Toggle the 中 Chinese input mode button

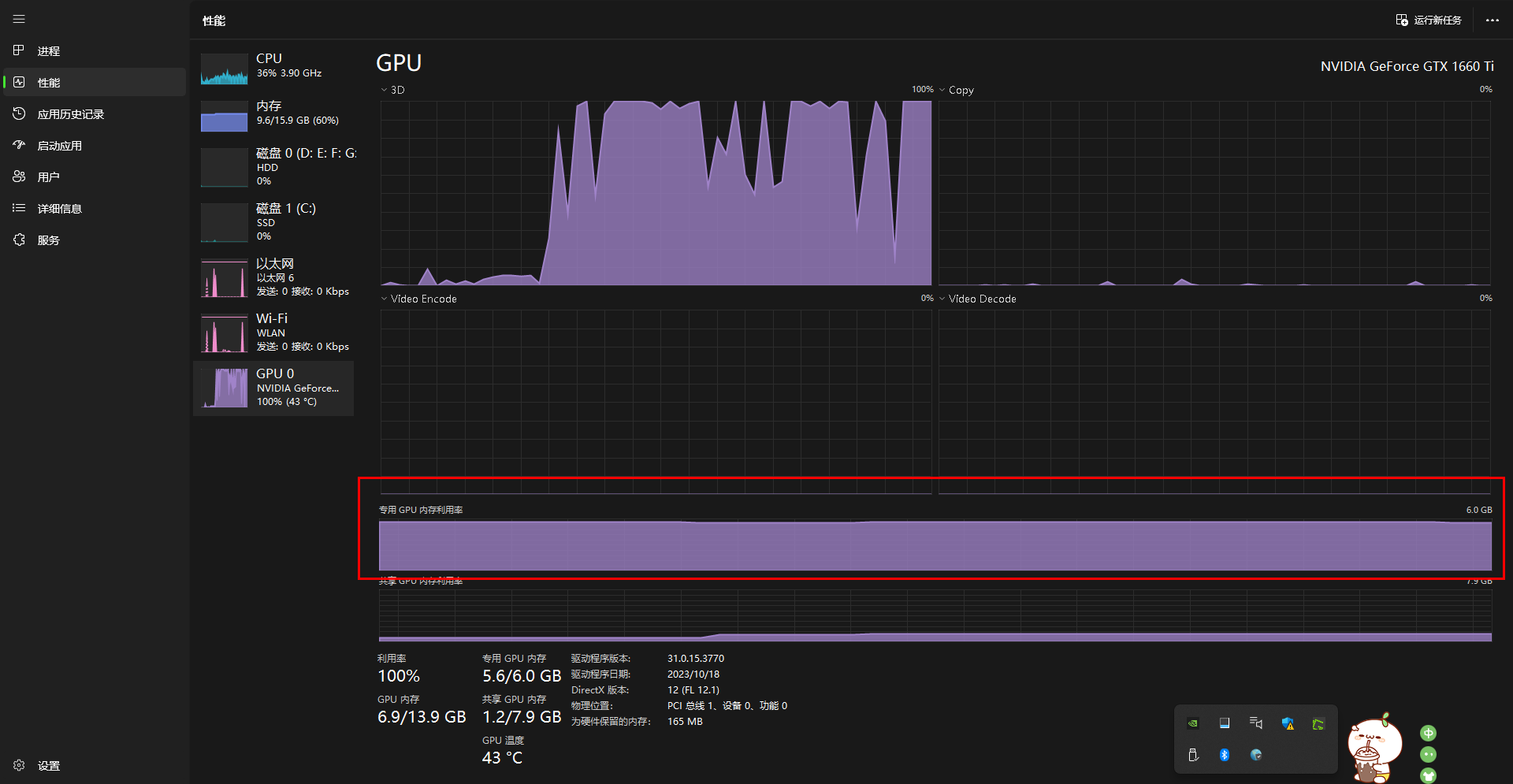[x=1428, y=733]
